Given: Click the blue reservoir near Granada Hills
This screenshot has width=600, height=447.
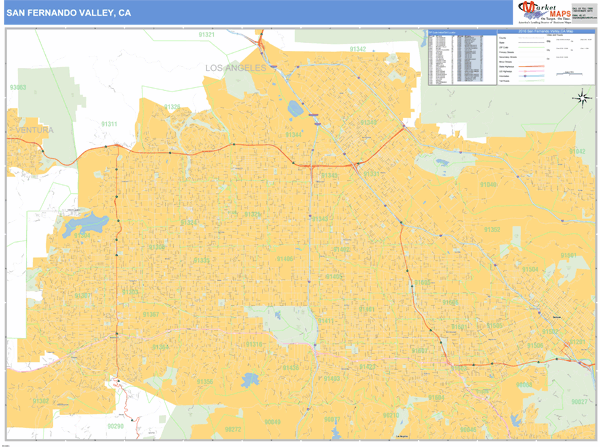Looking at the screenshot, I should (294, 107).
